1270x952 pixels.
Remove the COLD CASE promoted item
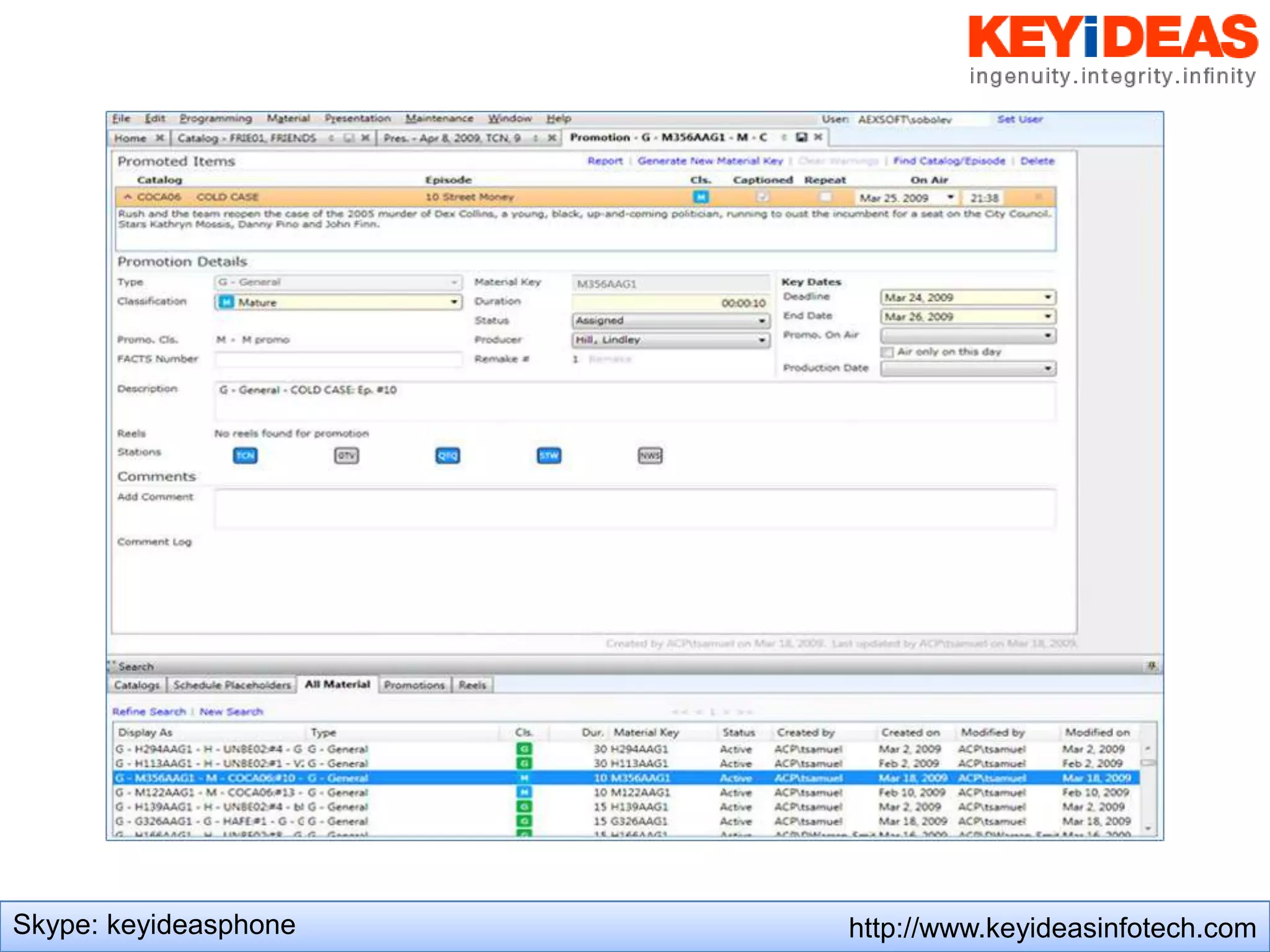pyautogui.click(x=1038, y=197)
